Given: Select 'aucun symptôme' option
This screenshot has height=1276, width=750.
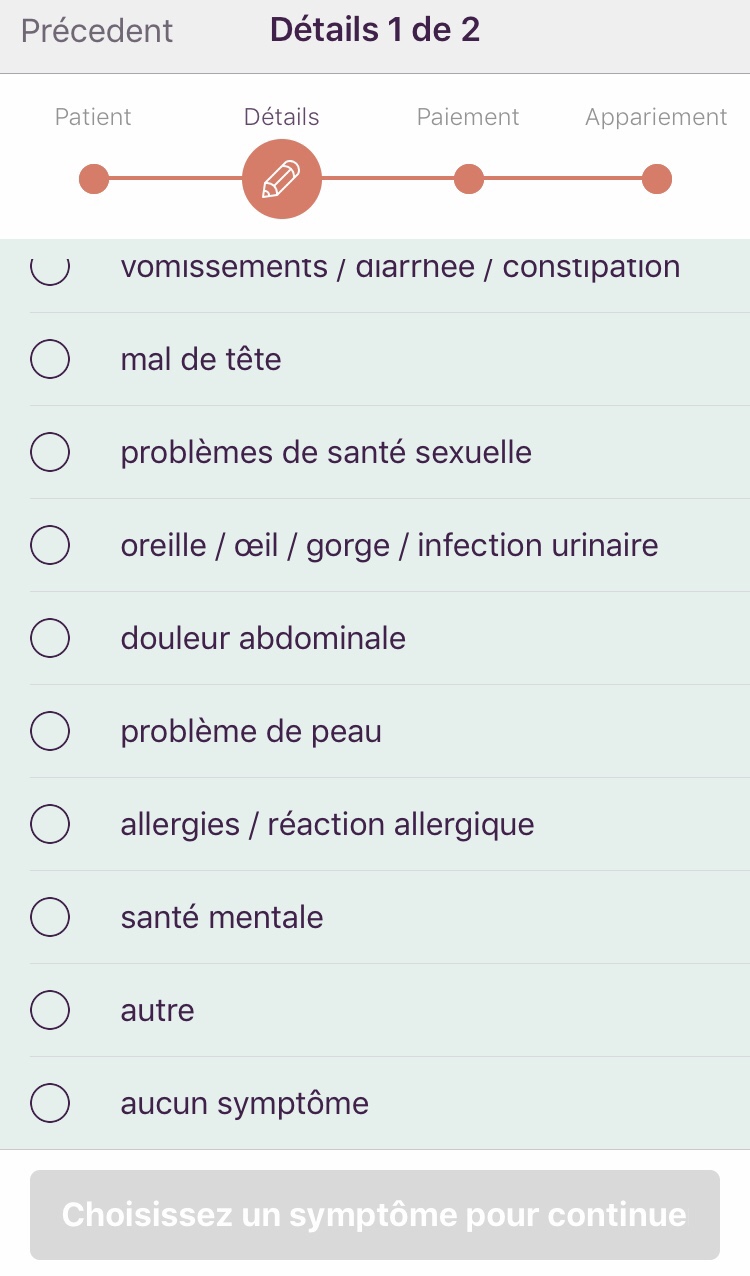Looking at the screenshot, I should [50, 1103].
